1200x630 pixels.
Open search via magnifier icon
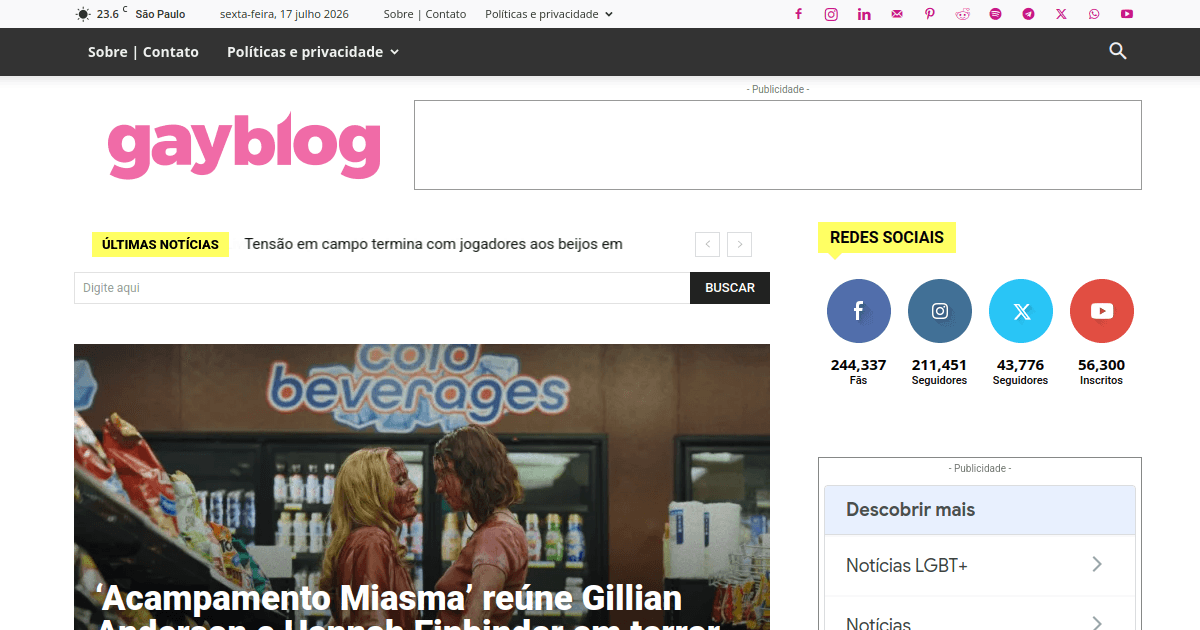[1118, 51]
